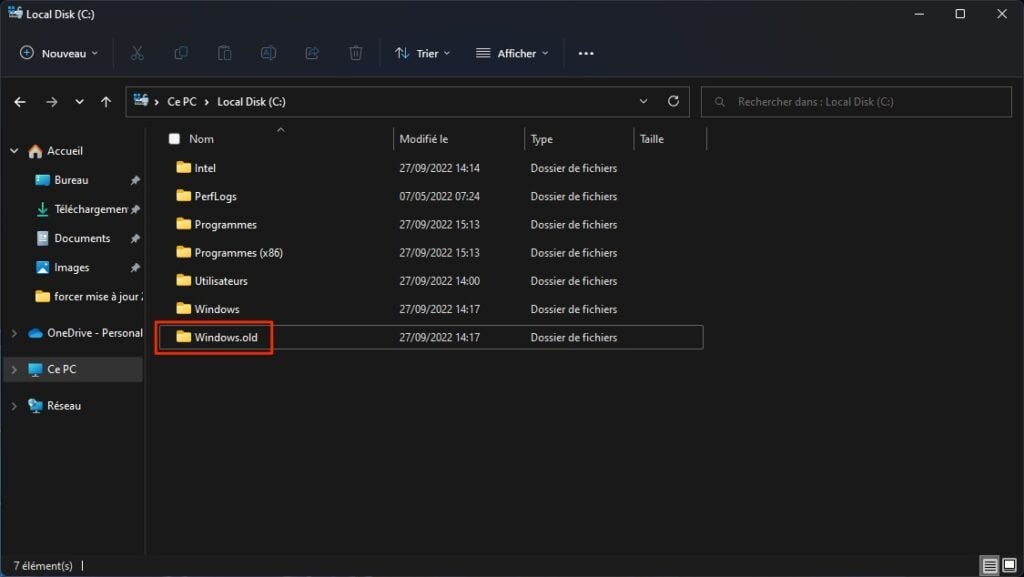Open Bureau in the sidebar
1024x577 pixels.
coord(71,180)
